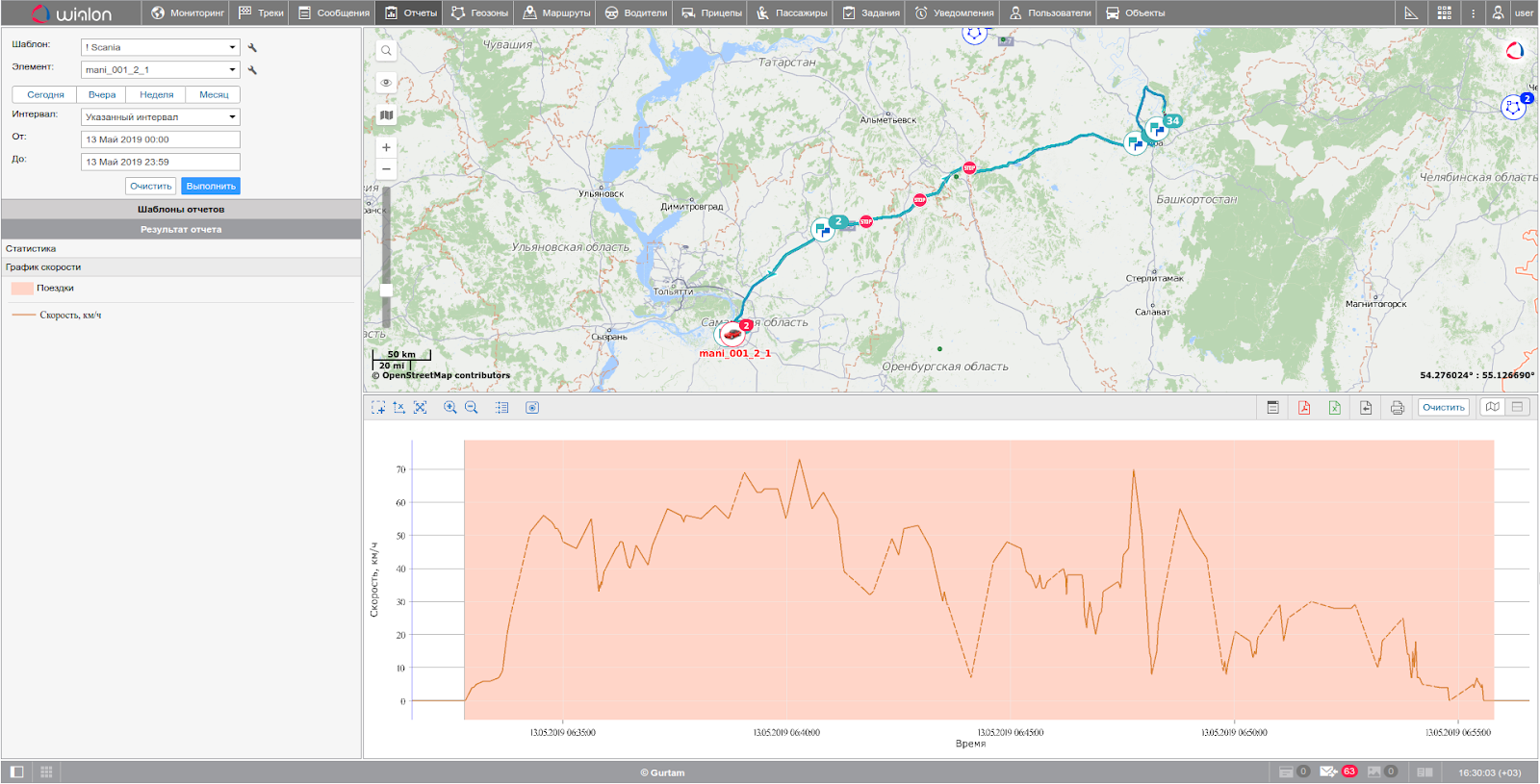Image resolution: width=1540 pixels, height=784 pixels.
Task: Select the Неделя interval button
Action: pyautogui.click(x=156, y=95)
